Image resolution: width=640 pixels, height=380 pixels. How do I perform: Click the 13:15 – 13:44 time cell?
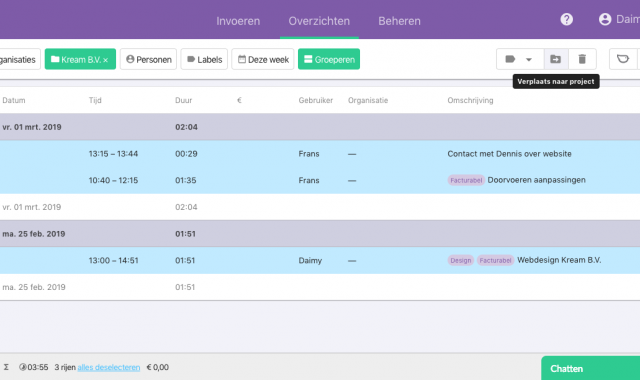pos(113,154)
